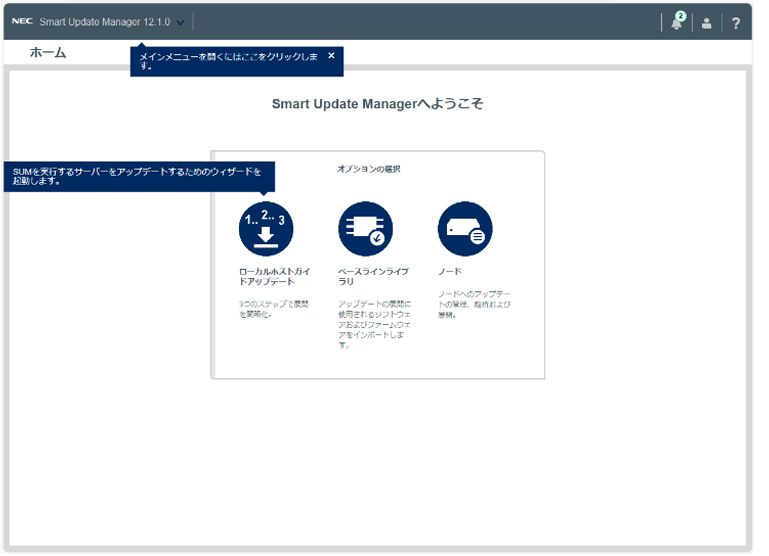Click the user account icon
The image size is (769, 556).
[706, 23]
